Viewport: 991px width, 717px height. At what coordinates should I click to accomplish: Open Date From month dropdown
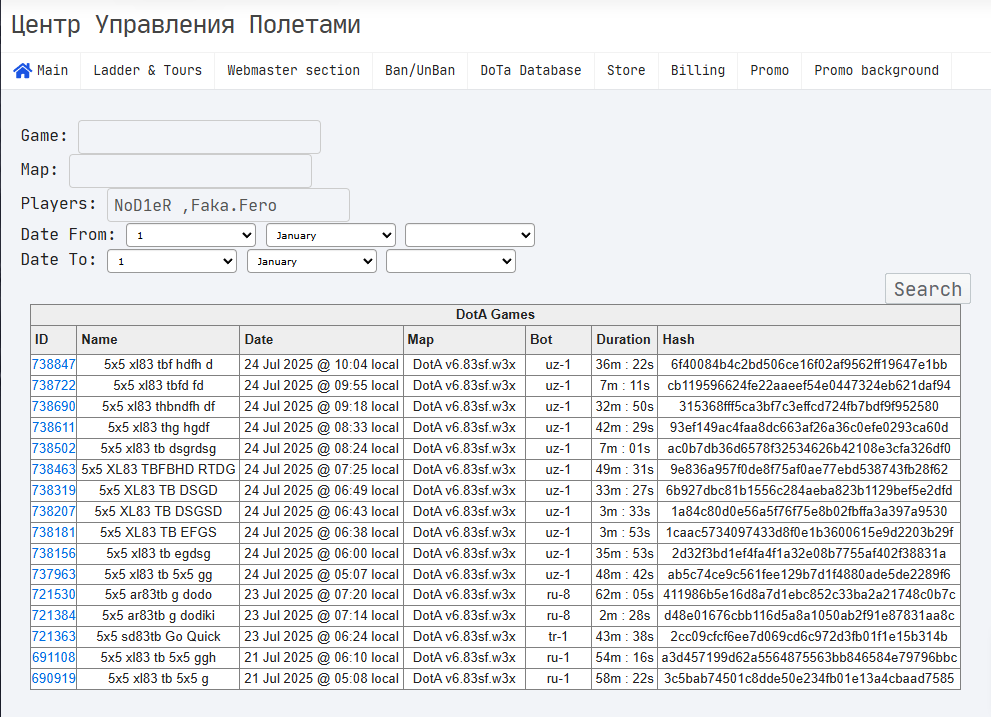pyautogui.click(x=331, y=235)
